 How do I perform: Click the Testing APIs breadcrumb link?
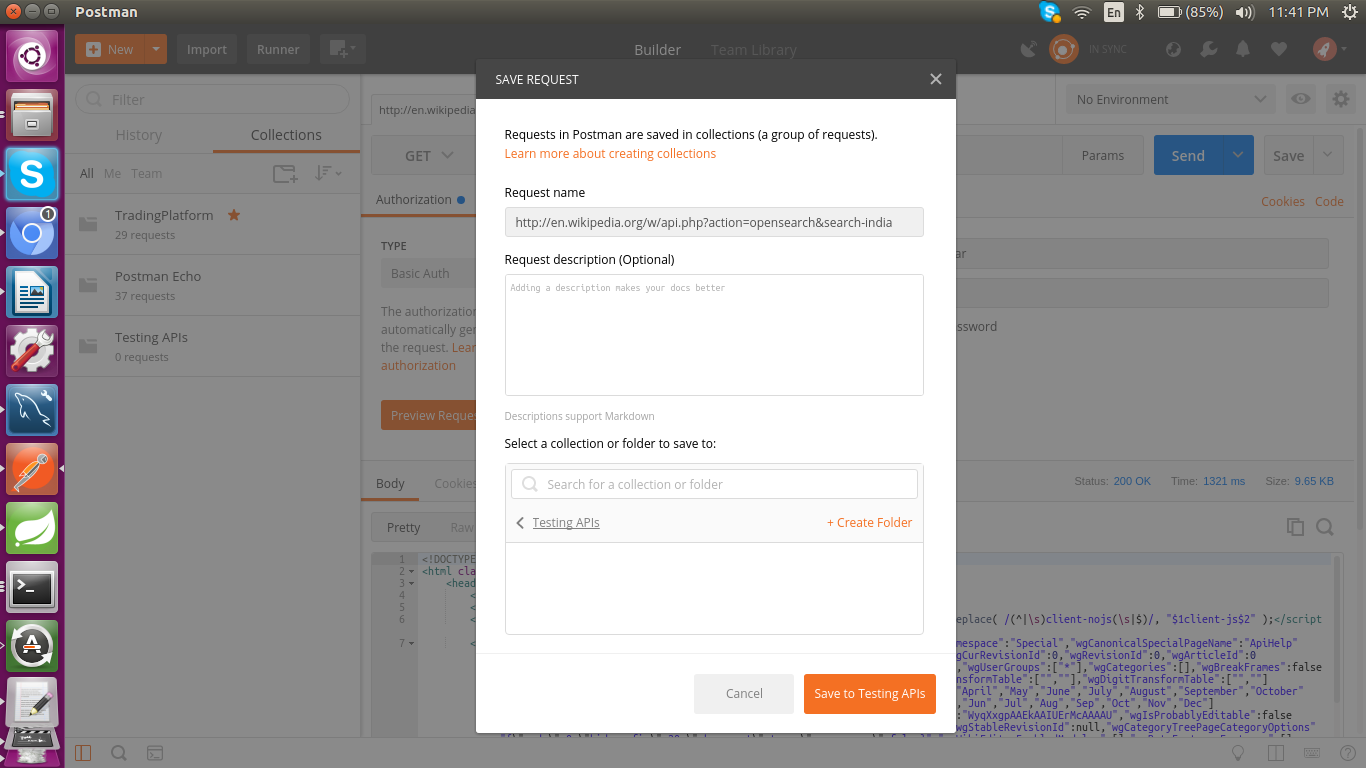[566, 523]
